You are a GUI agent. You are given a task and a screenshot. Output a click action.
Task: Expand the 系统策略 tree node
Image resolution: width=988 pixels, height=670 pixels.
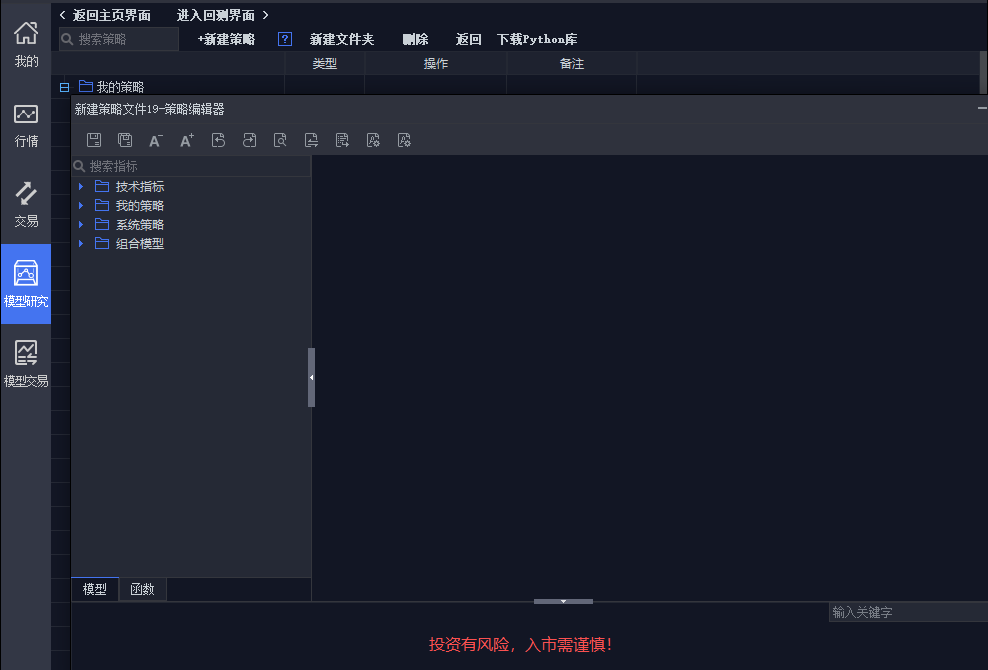pyautogui.click(x=81, y=225)
